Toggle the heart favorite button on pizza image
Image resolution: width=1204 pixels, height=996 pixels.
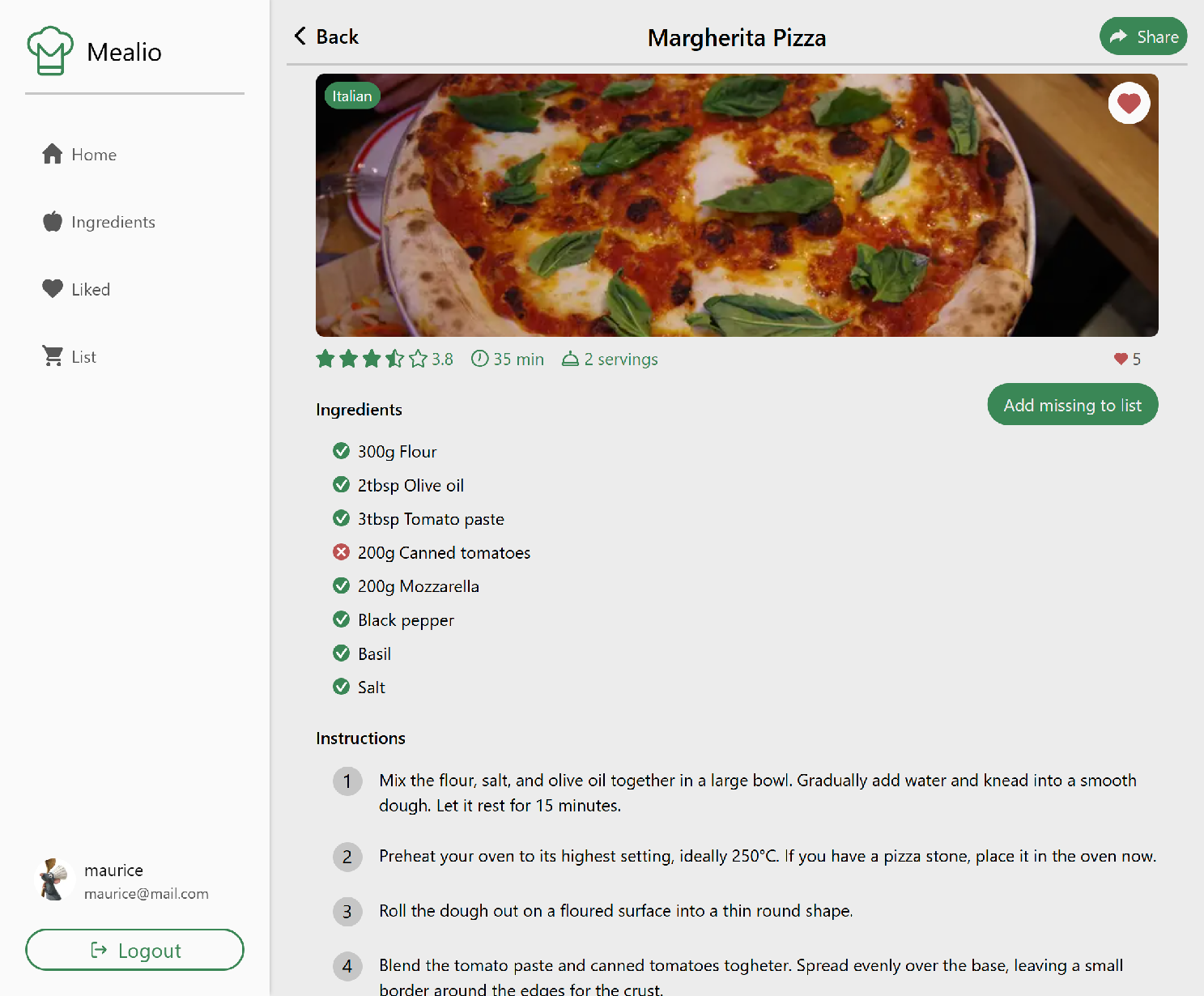(x=1129, y=104)
